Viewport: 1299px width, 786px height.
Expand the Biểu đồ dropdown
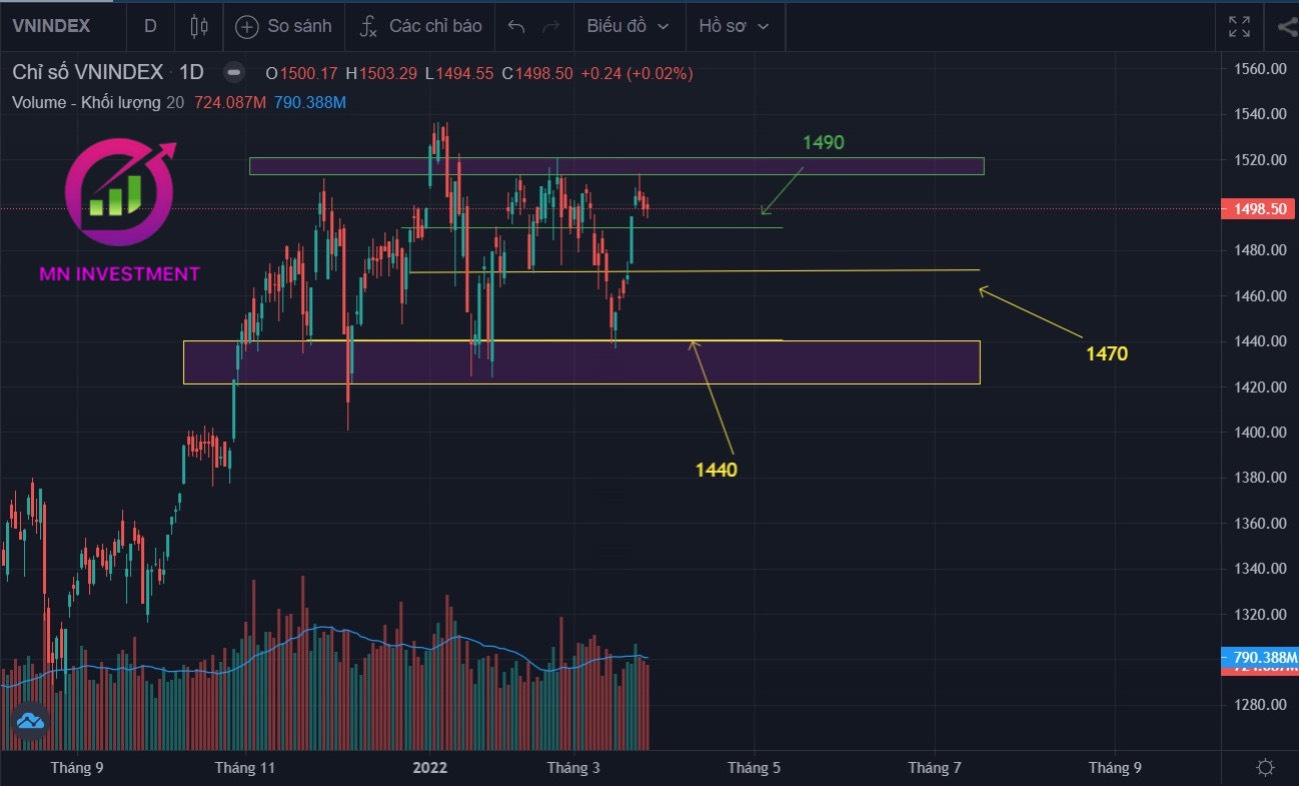628,26
